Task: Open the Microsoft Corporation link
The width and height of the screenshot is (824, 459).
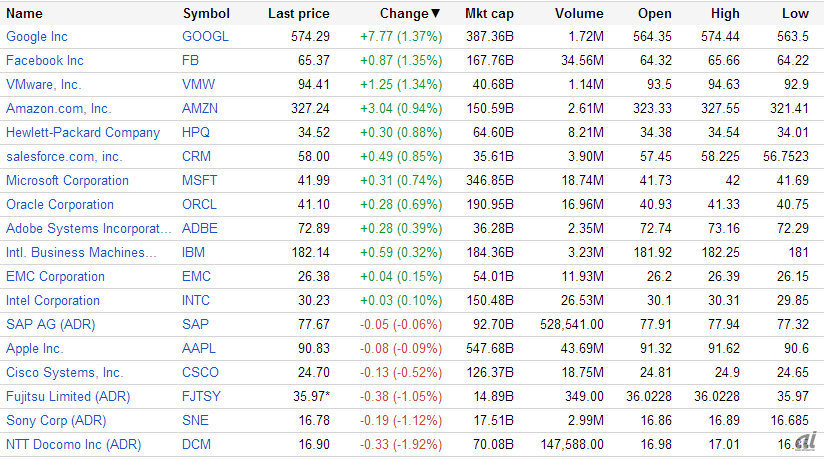Action: (x=68, y=181)
